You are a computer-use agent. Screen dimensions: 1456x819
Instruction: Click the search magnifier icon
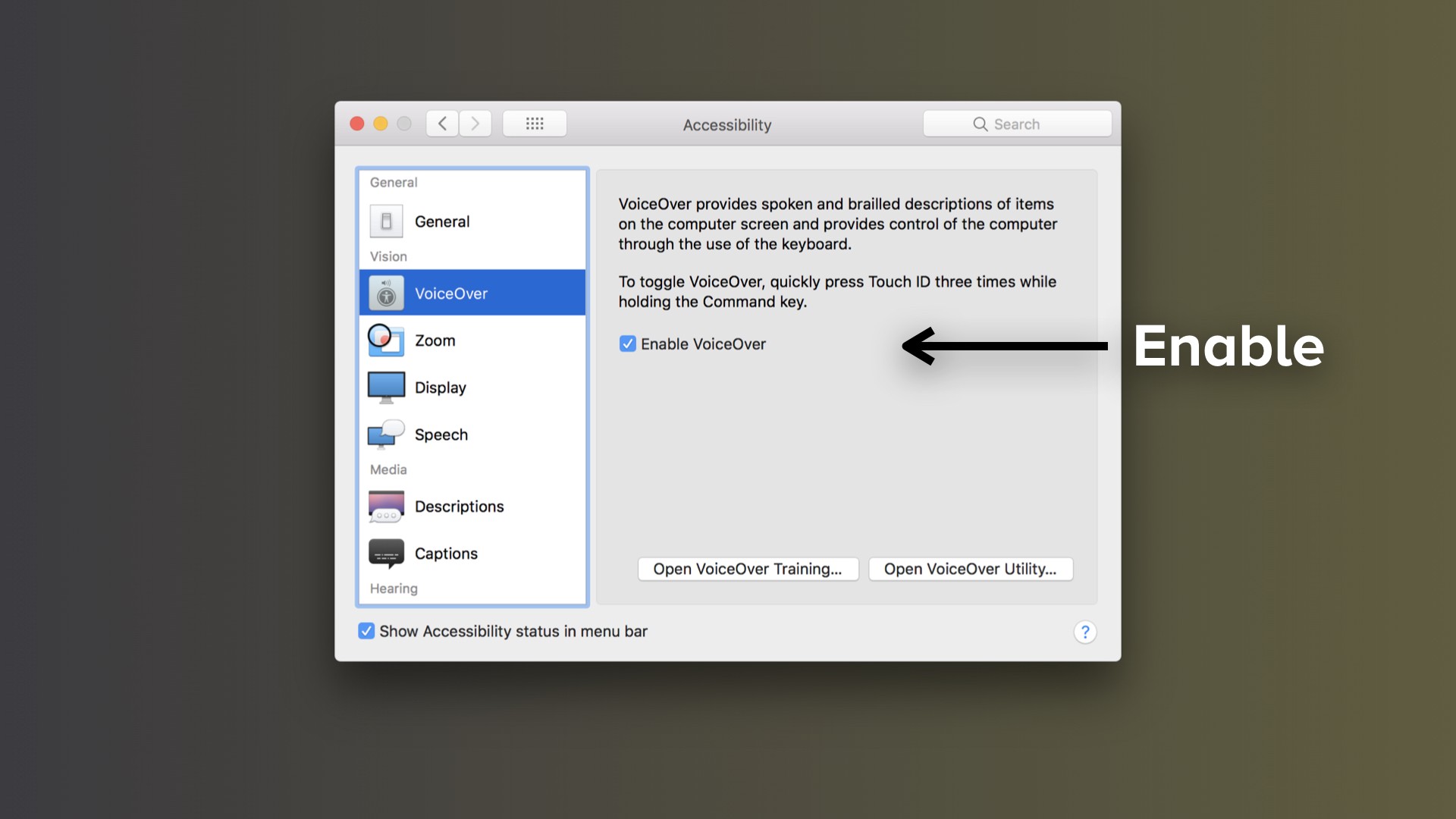(980, 124)
